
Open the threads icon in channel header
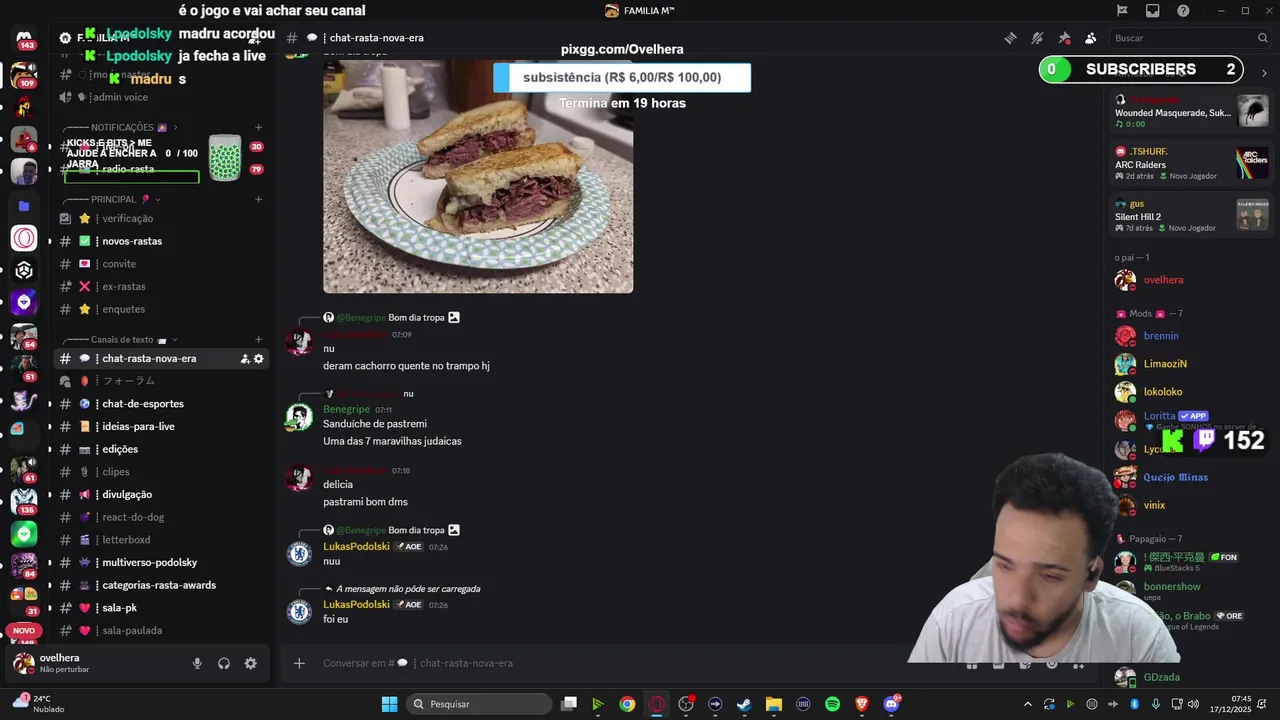point(1010,38)
